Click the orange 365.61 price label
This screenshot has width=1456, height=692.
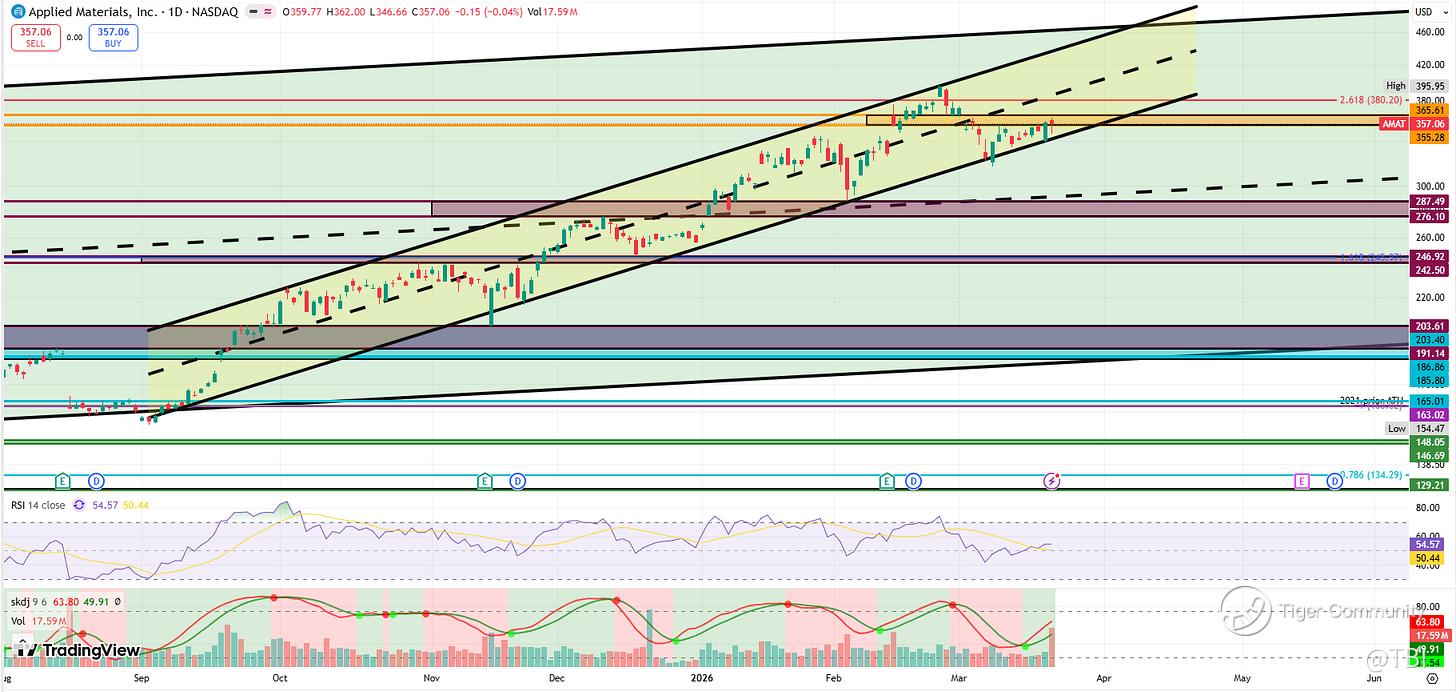pos(1430,111)
